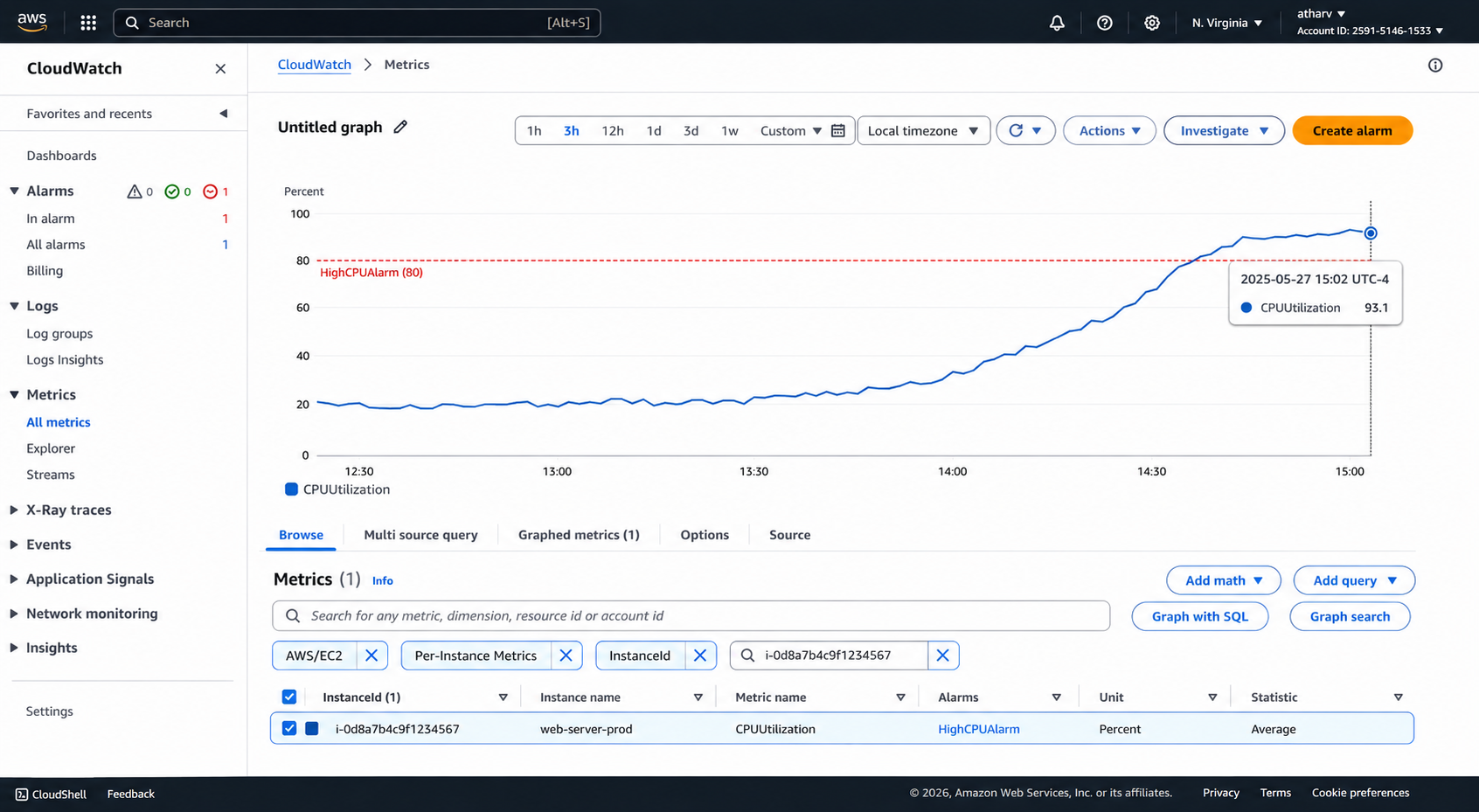Open the services grid menu
The image size is (1479, 812).
[x=88, y=23]
